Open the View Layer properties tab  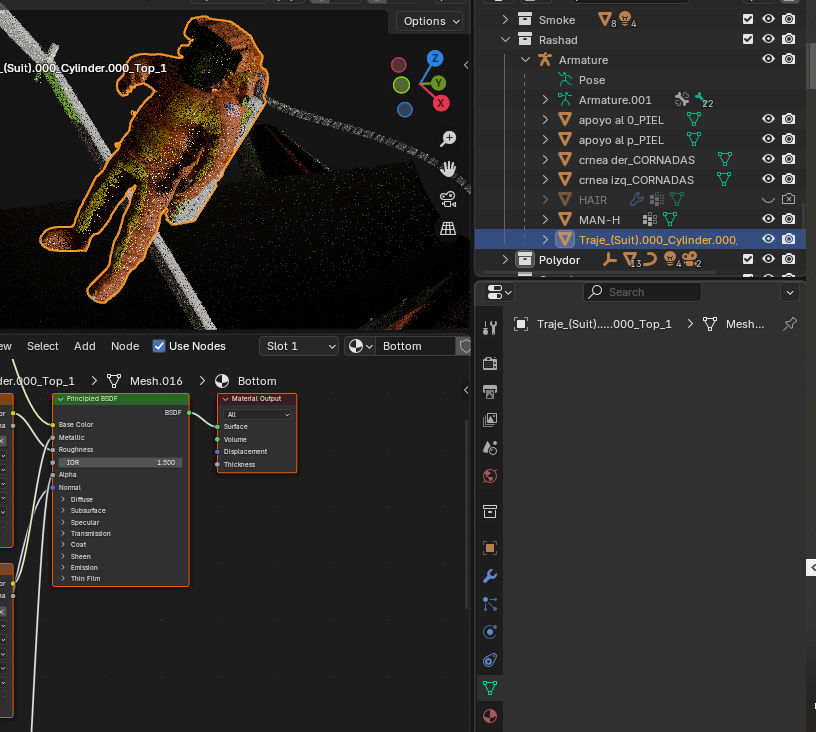[490, 419]
